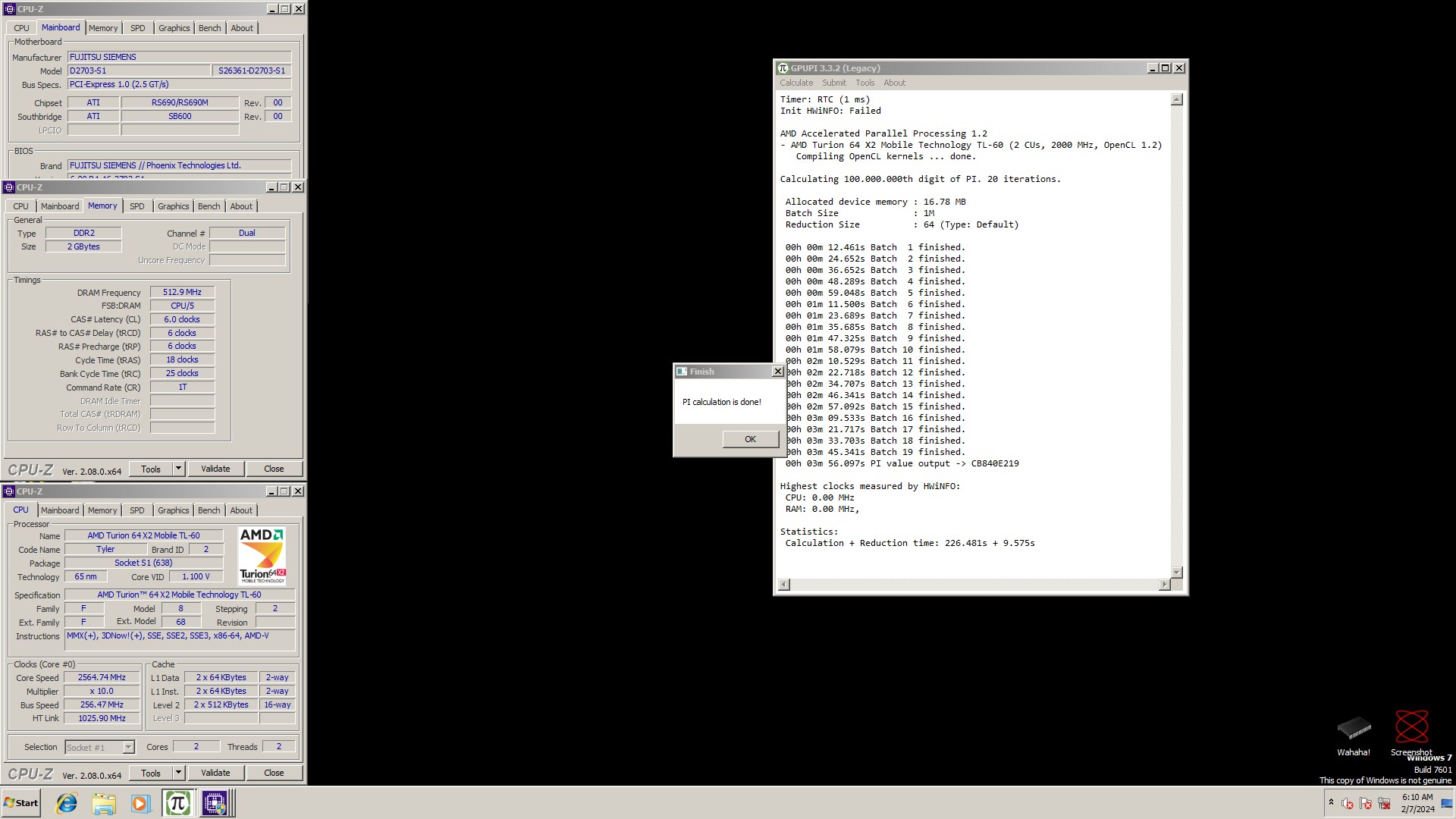Maximize the GPUPI window
The height and width of the screenshot is (819, 1456).
click(x=1166, y=68)
